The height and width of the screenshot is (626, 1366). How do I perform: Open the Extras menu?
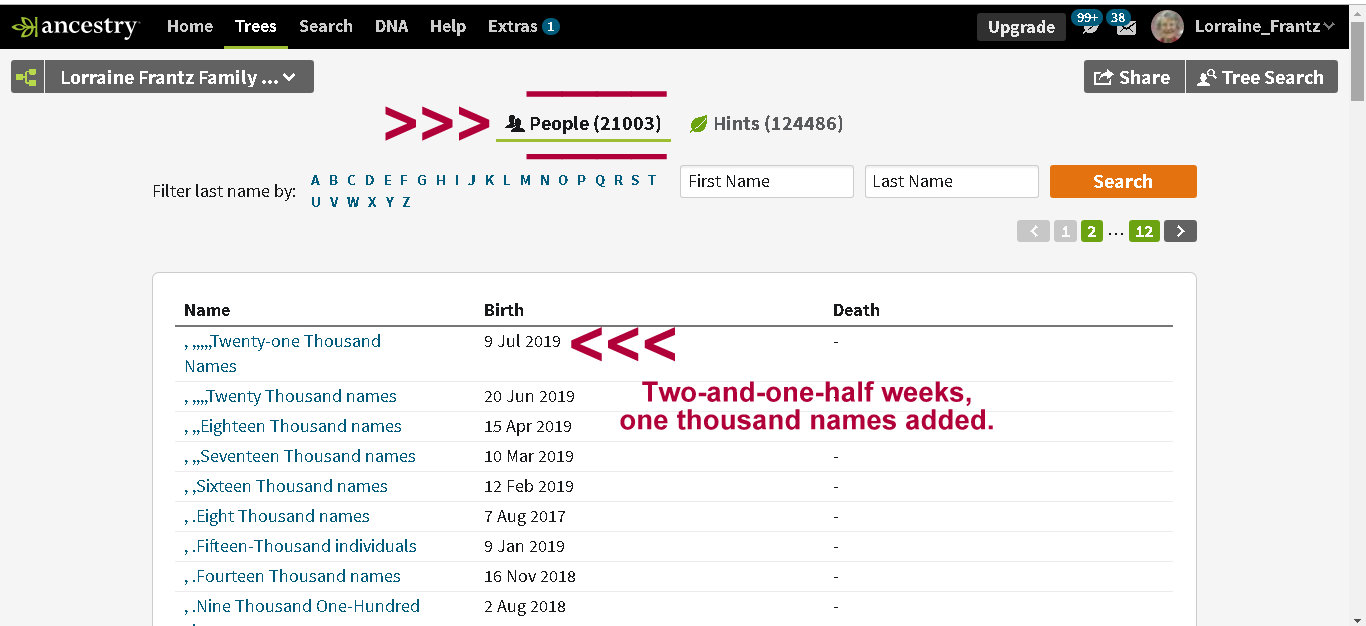tap(522, 27)
